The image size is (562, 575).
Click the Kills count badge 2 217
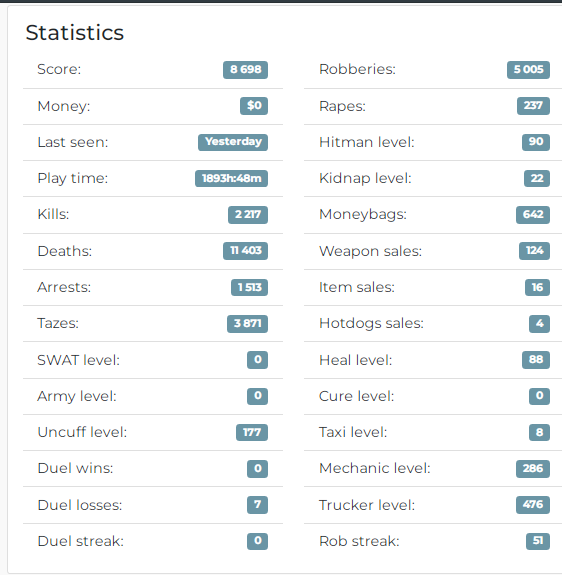pyautogui.click(x=248, y=215)
